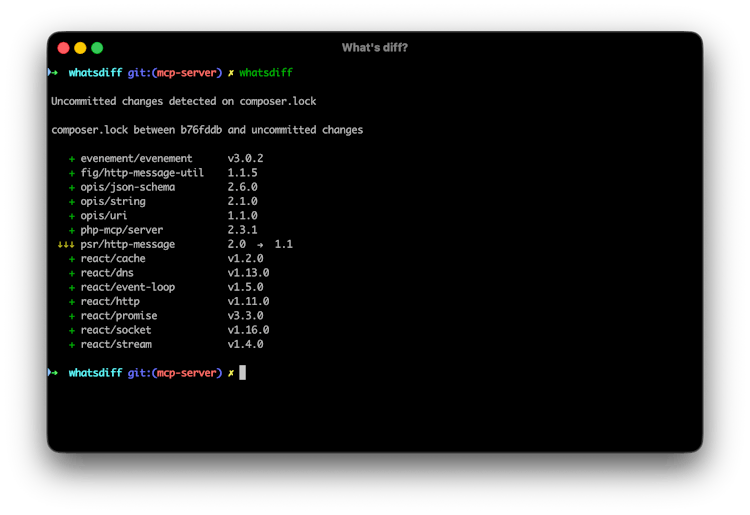
Task: Click the green maximize window button
Action: (97, 47)
